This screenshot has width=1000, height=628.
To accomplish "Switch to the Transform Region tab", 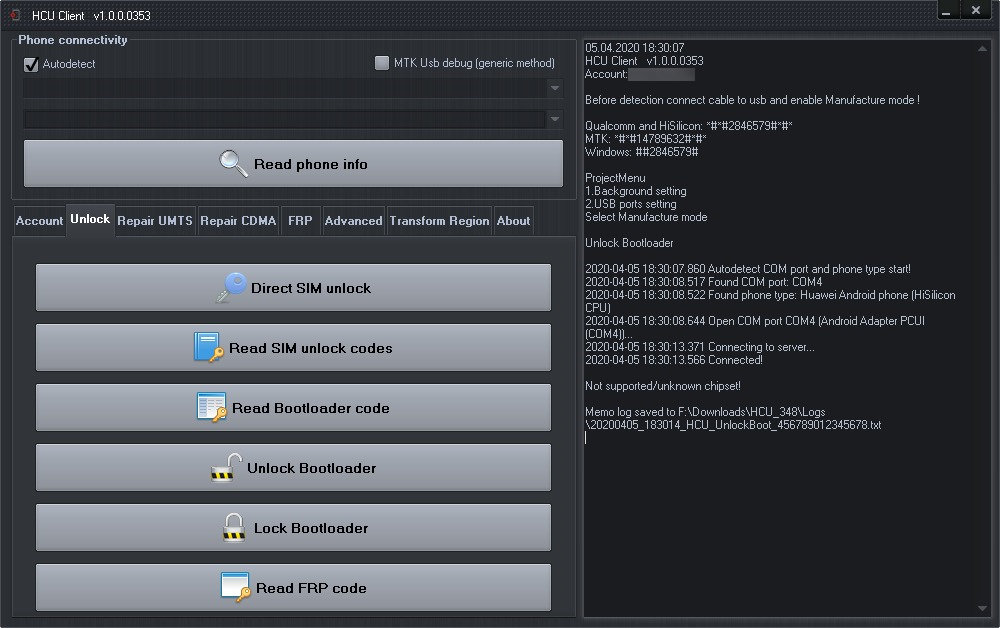I will pos(439,221).
